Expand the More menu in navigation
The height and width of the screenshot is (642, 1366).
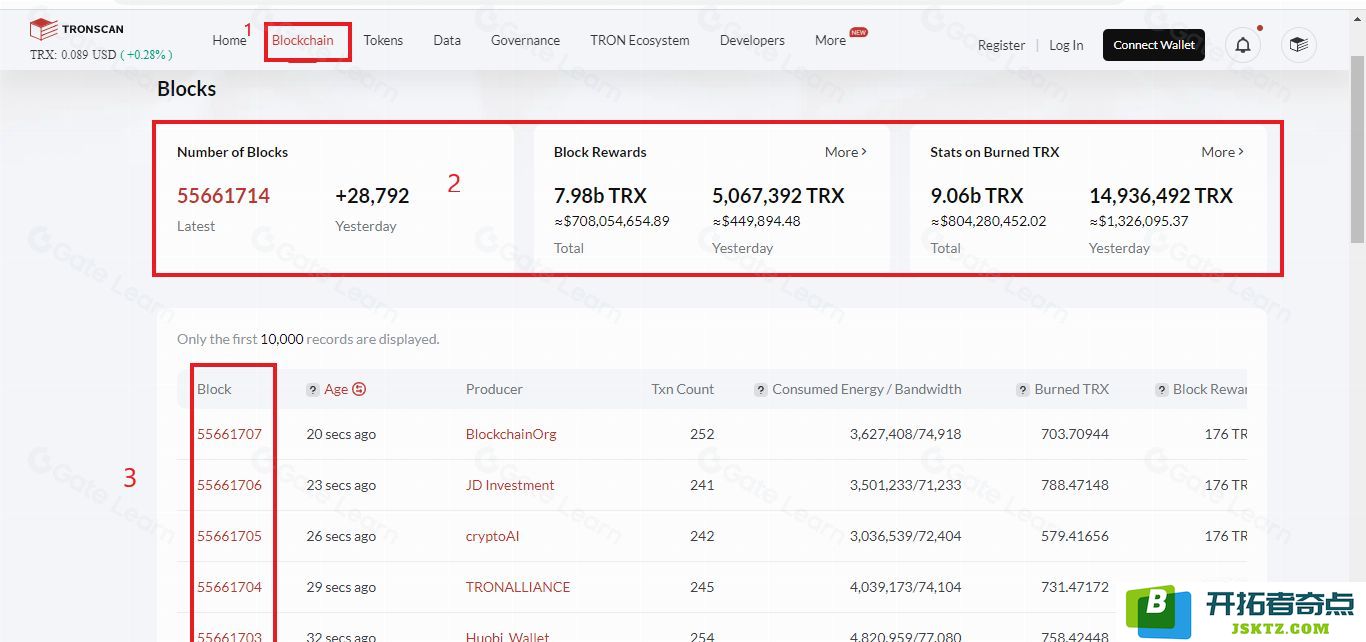(830, 40)
